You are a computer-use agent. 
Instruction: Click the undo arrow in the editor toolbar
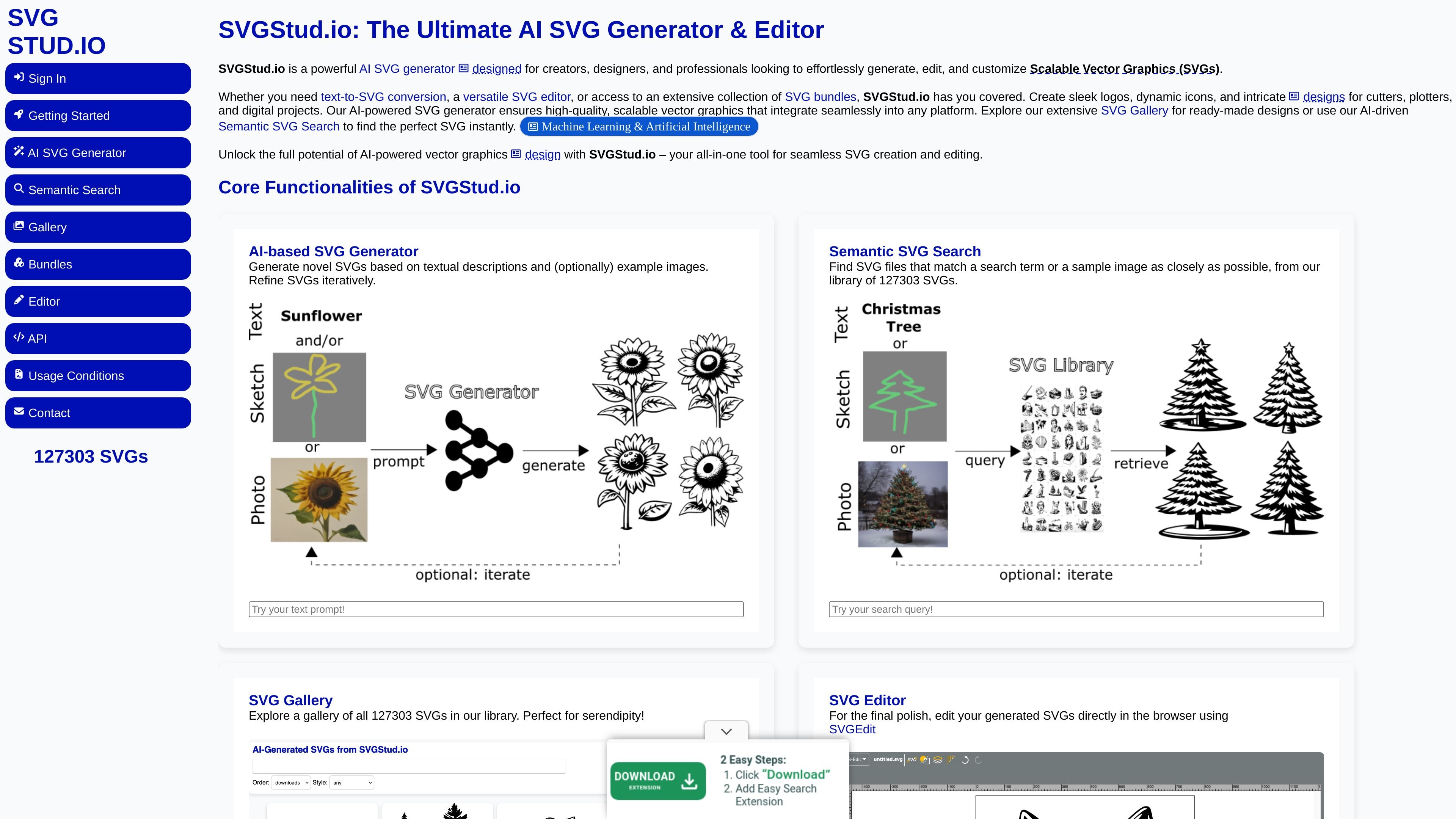[965, 760]
